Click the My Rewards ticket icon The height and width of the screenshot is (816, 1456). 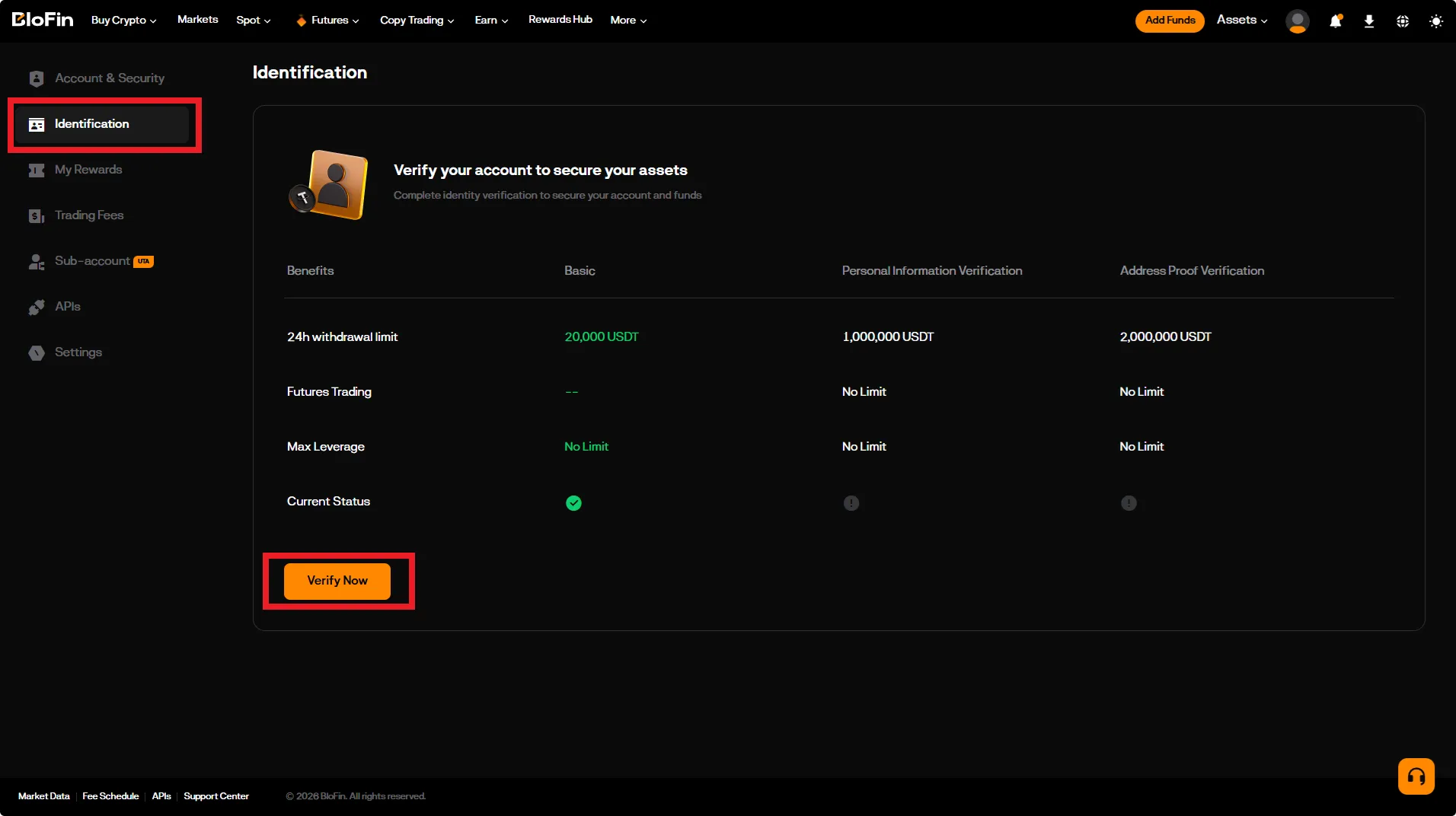[x=37, y=170]
